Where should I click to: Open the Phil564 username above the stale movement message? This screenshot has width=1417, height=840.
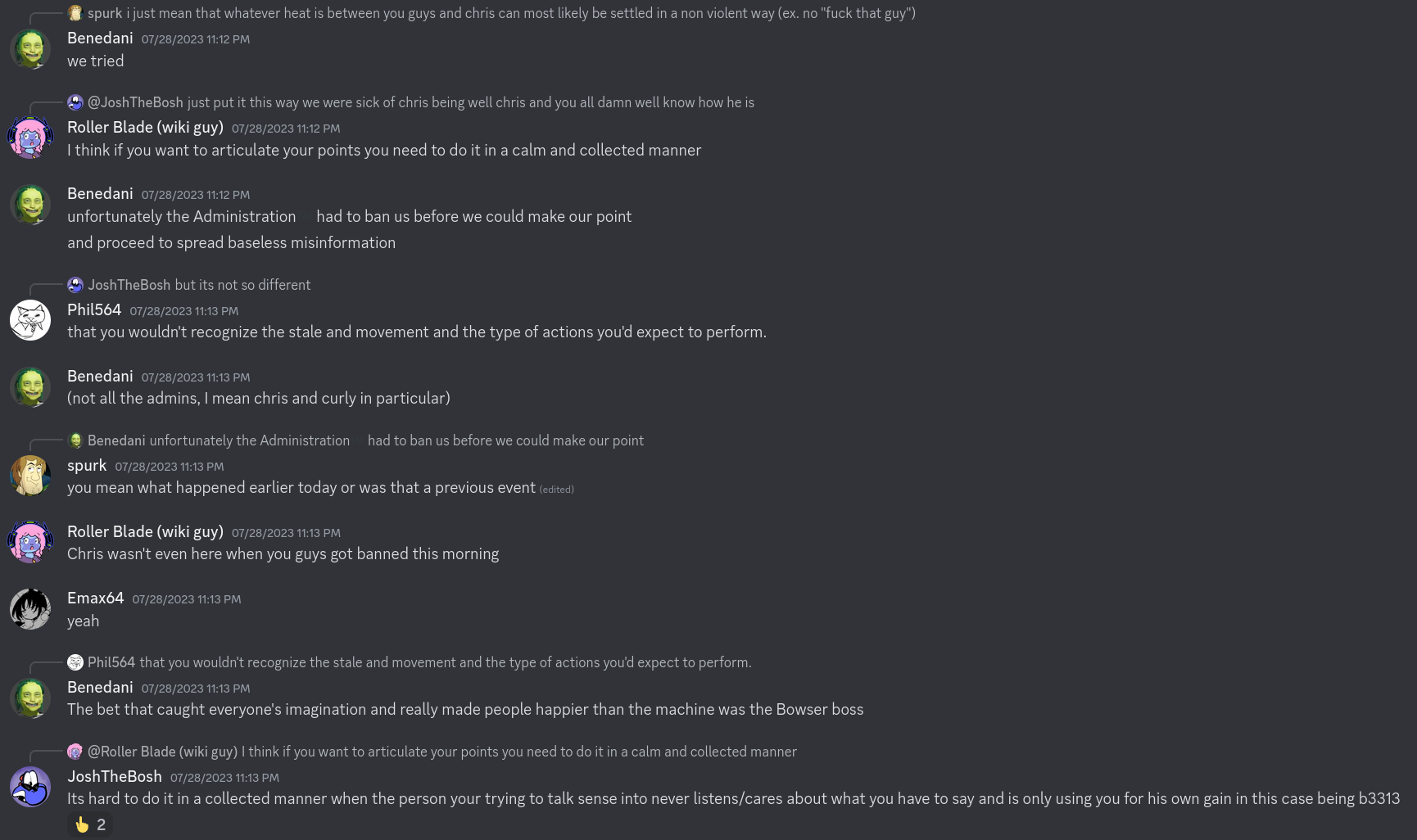tap(94, 309)
